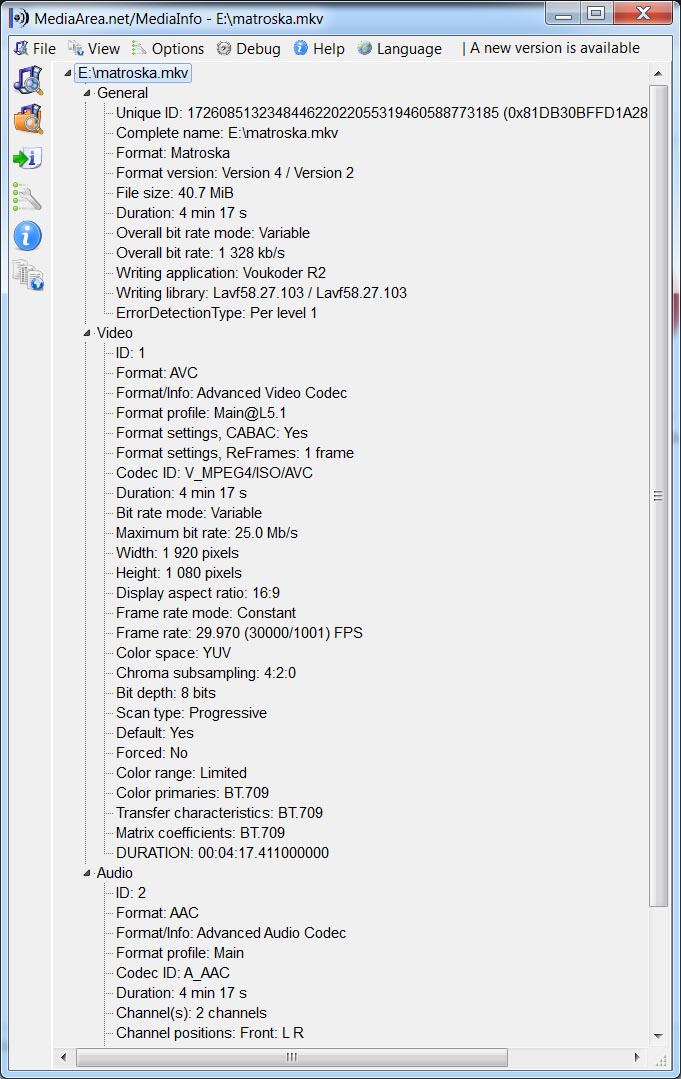
Task: Select 'Format settings, ReFrames: 1 frame' row
Action: 235,453
